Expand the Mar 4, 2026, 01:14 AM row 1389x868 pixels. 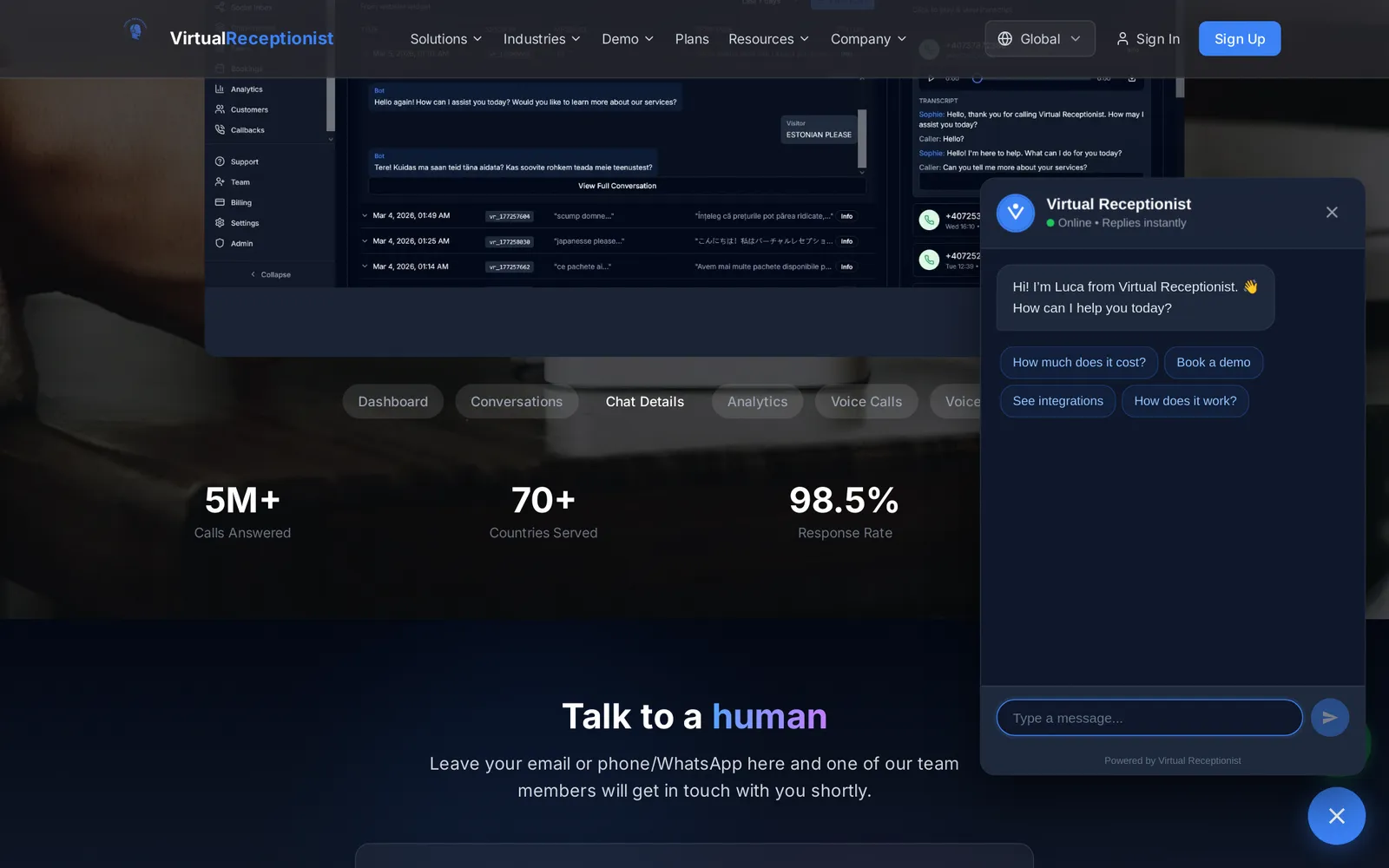point(365,266)
